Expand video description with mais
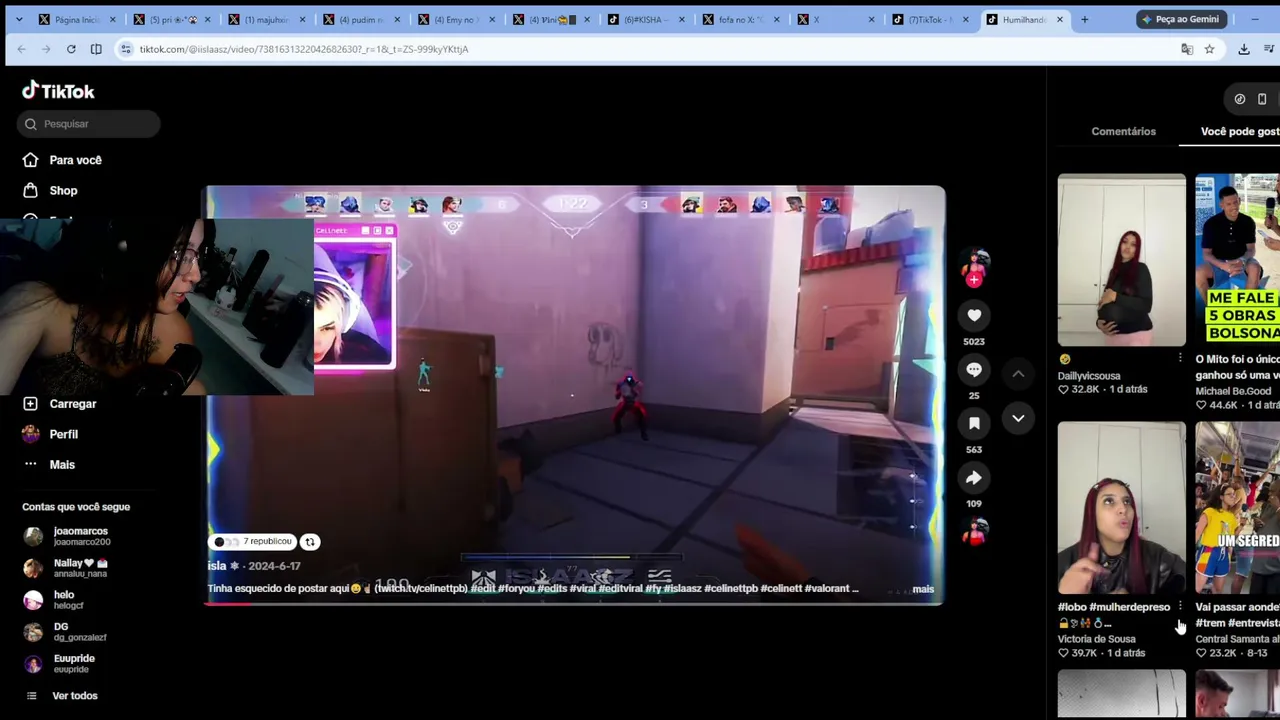 (x=923, y=589)
